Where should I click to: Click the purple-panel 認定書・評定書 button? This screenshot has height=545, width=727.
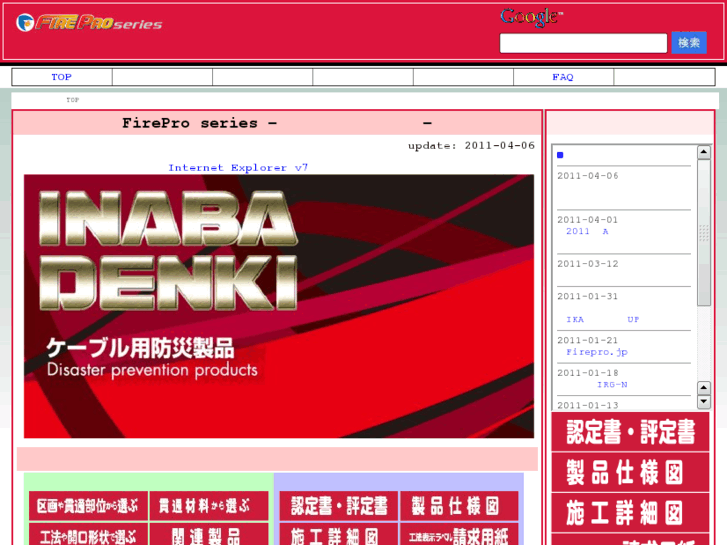[338, 506]
